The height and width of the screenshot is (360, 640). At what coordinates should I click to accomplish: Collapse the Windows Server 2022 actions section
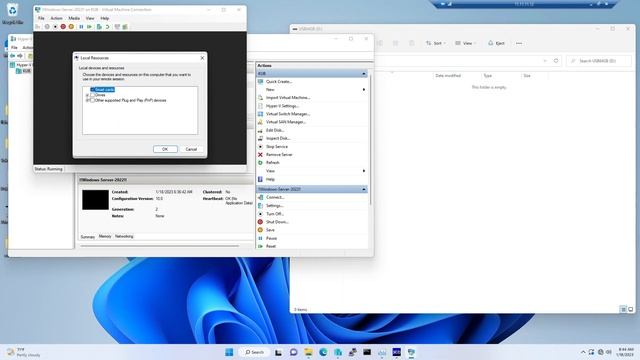[x=364, y=189]
